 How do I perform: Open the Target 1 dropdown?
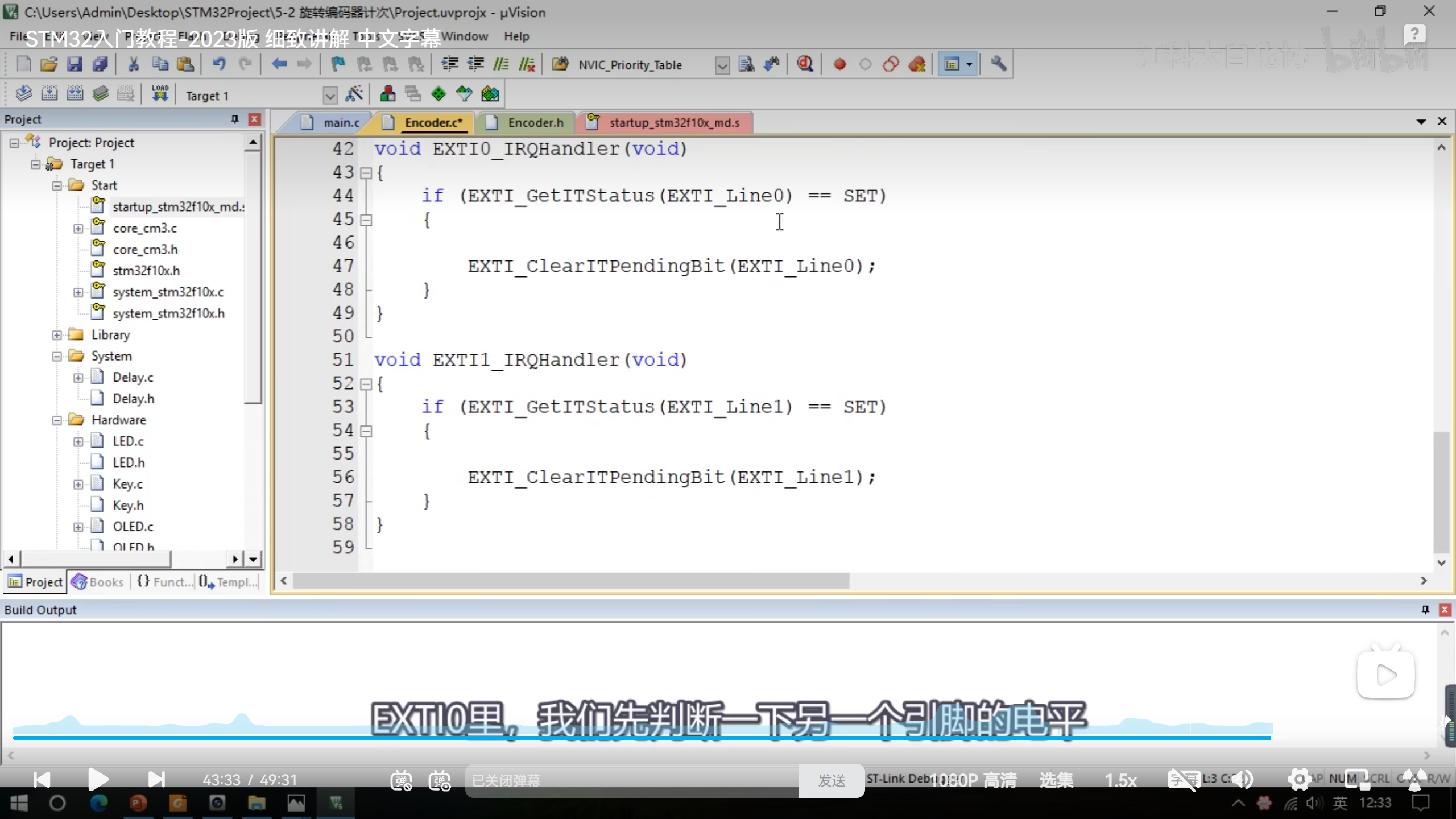coord(330,95)
